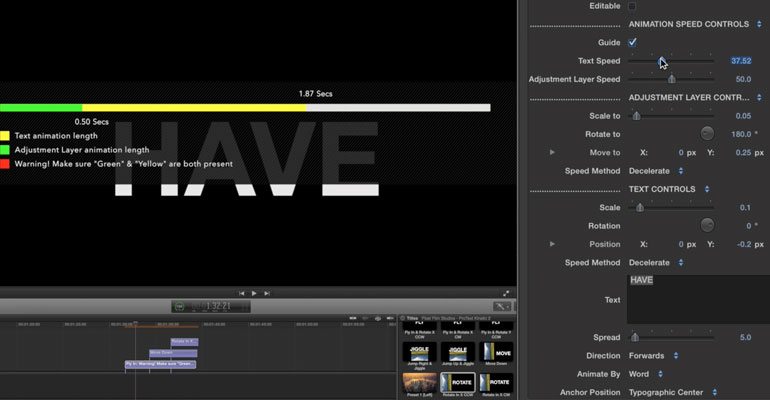
Task: Click the Spread slider handle
Action: click(x=635, y=337)
